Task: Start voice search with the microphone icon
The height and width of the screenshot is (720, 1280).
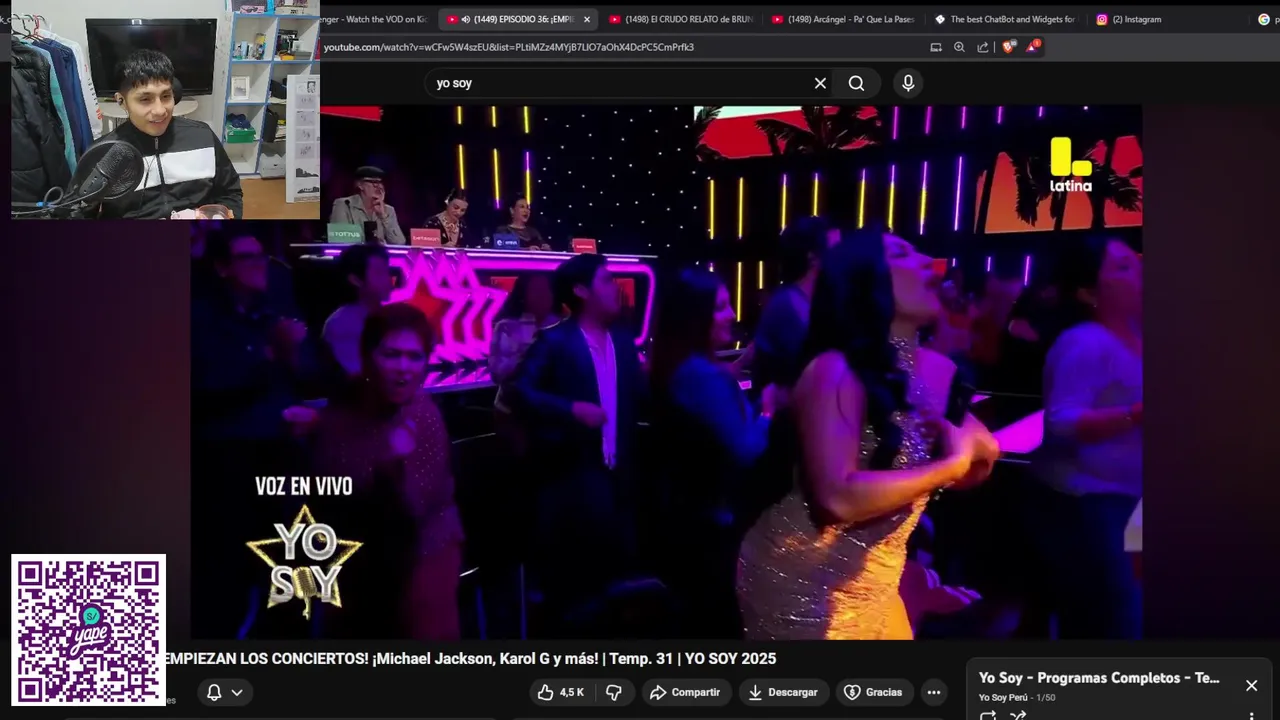Action: (908, 83)
